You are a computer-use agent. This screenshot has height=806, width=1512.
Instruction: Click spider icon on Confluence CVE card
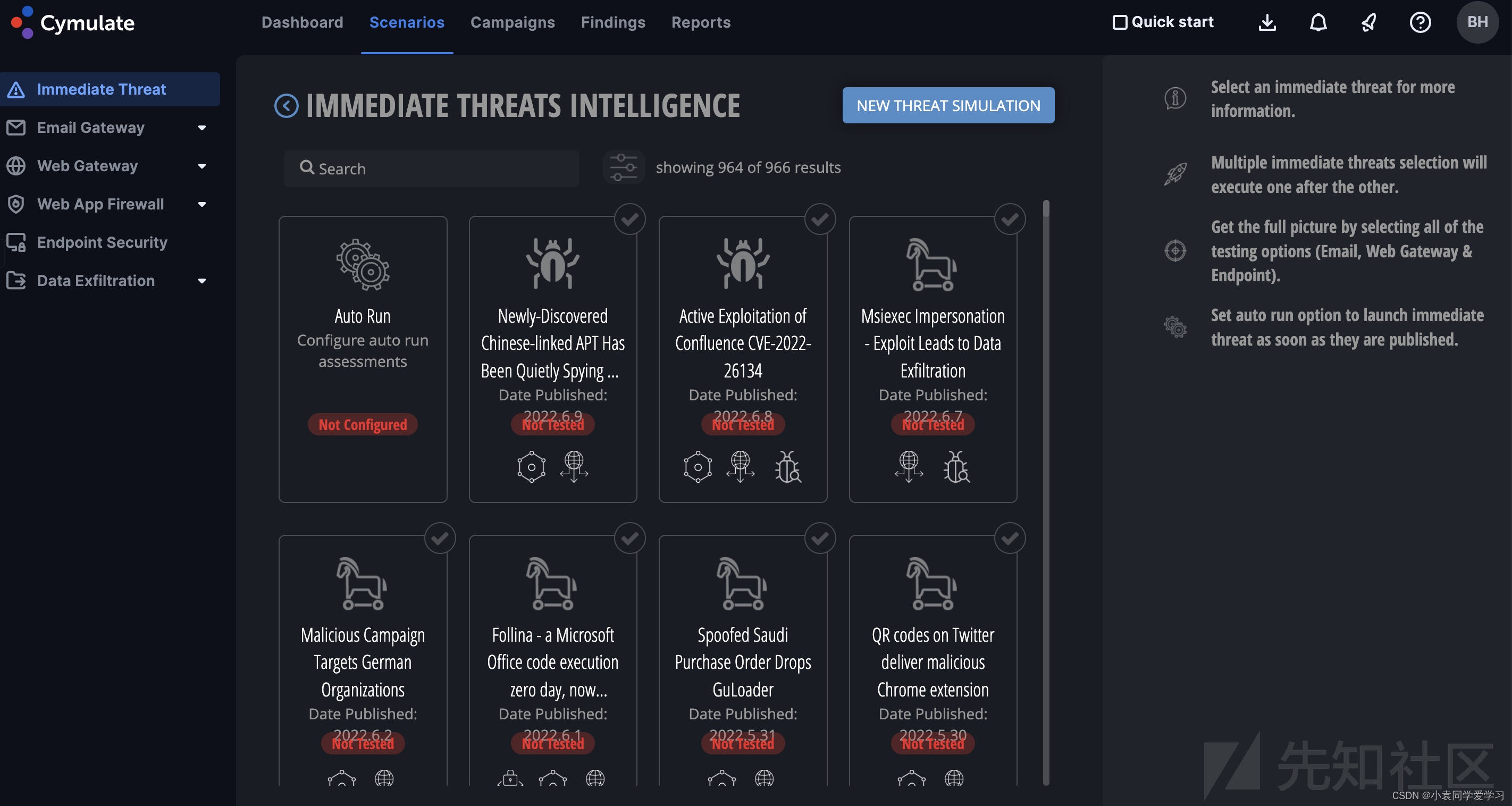tap(743, 263)
